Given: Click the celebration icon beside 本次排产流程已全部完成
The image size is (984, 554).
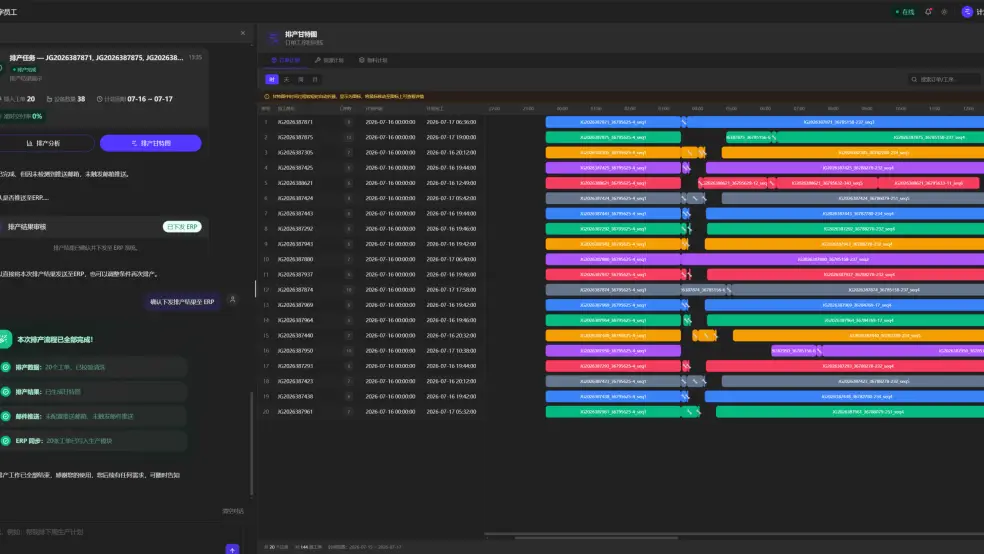Looking at the screenshot, I should tap(5, 339).
